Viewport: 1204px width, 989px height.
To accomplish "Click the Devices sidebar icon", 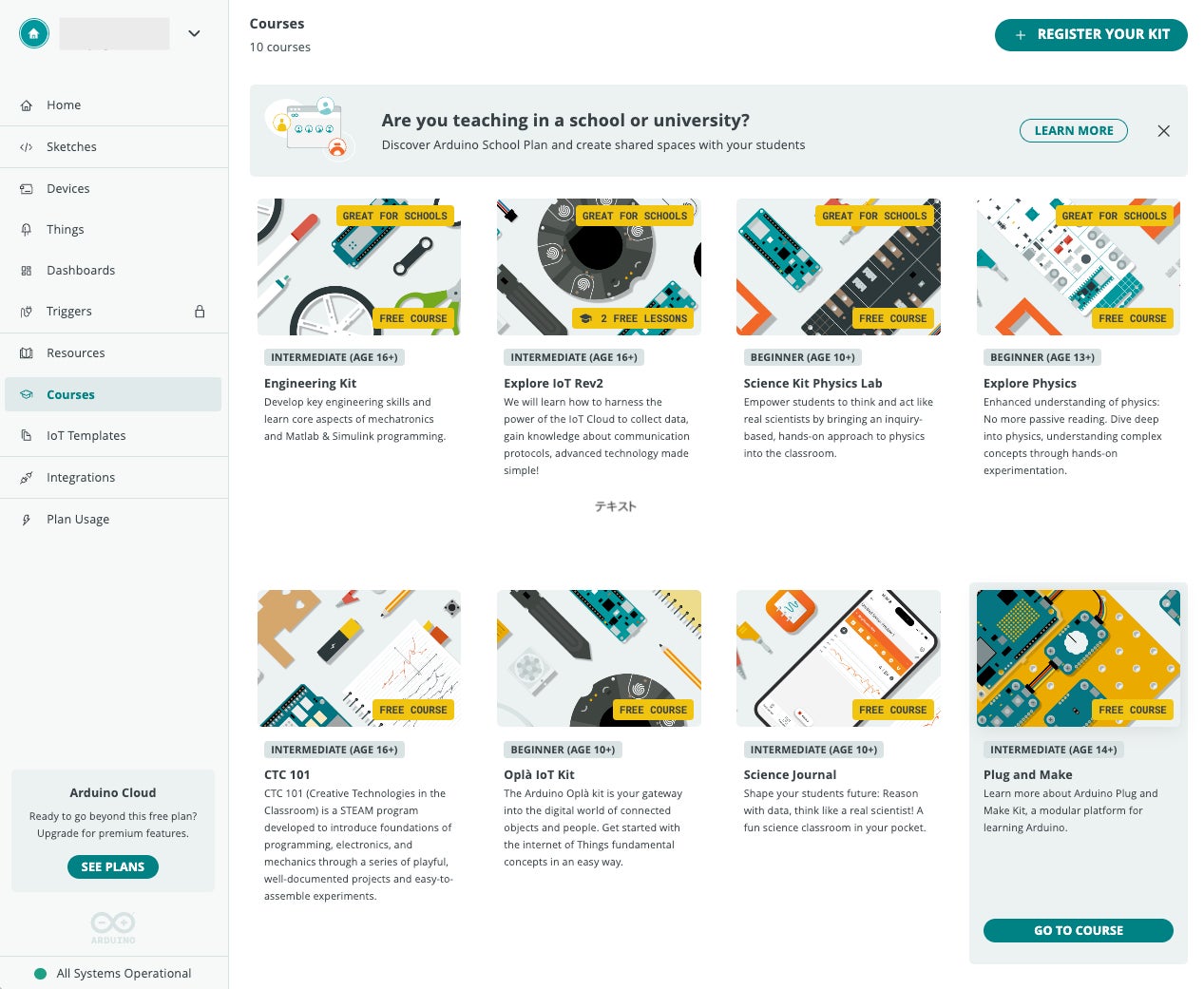I will click(x=27, y=189).
